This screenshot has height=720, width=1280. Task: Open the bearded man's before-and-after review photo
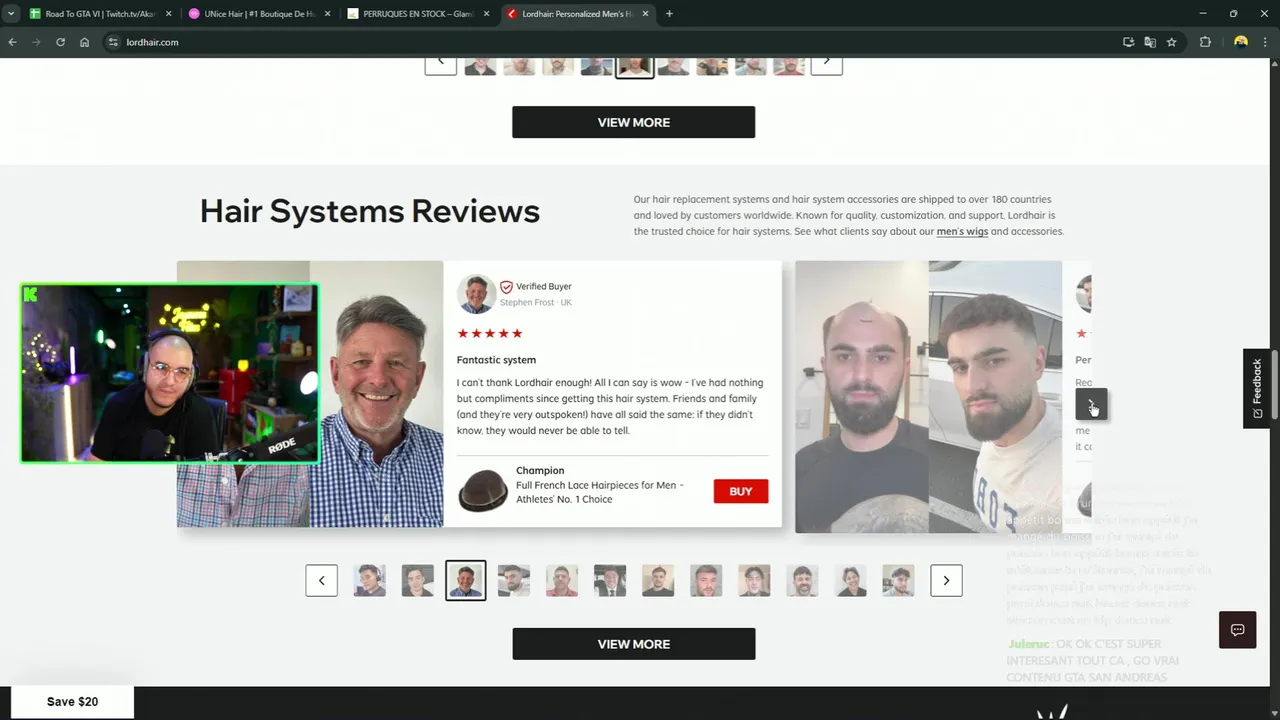(x=928, y=397)
